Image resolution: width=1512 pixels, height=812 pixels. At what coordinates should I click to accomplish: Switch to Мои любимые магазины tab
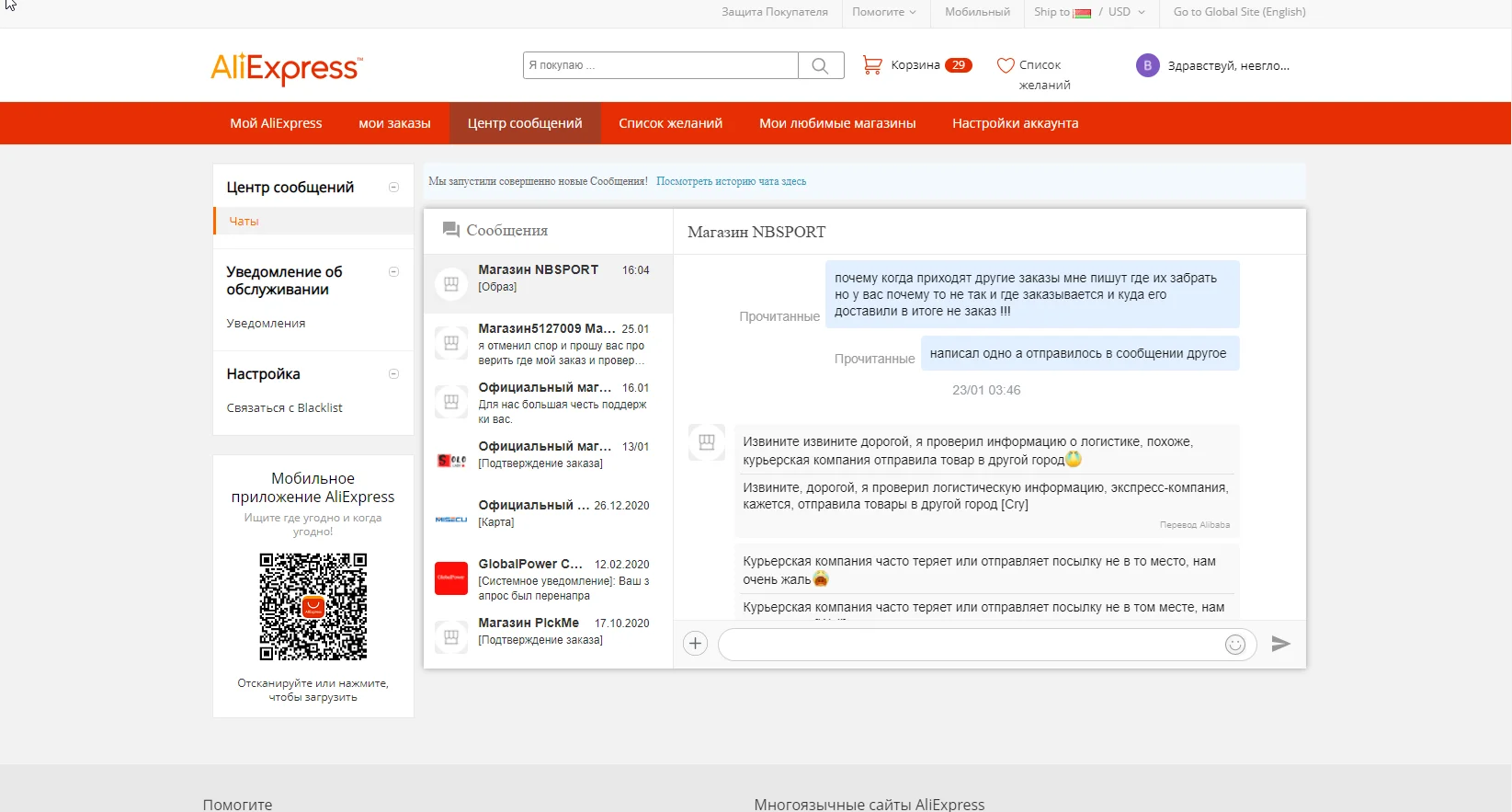pyautogui.click(x=837, y=123)
